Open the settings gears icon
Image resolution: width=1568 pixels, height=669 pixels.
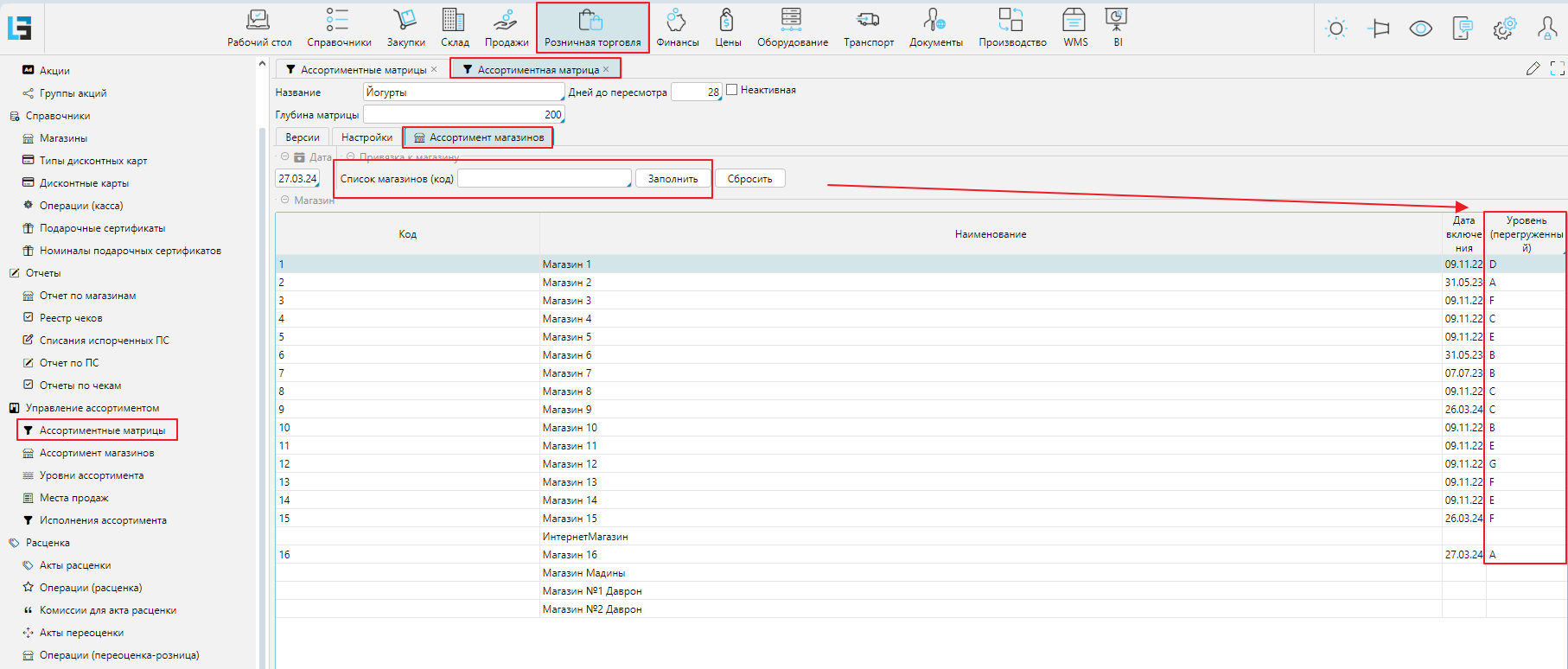tap(1504, 29)
